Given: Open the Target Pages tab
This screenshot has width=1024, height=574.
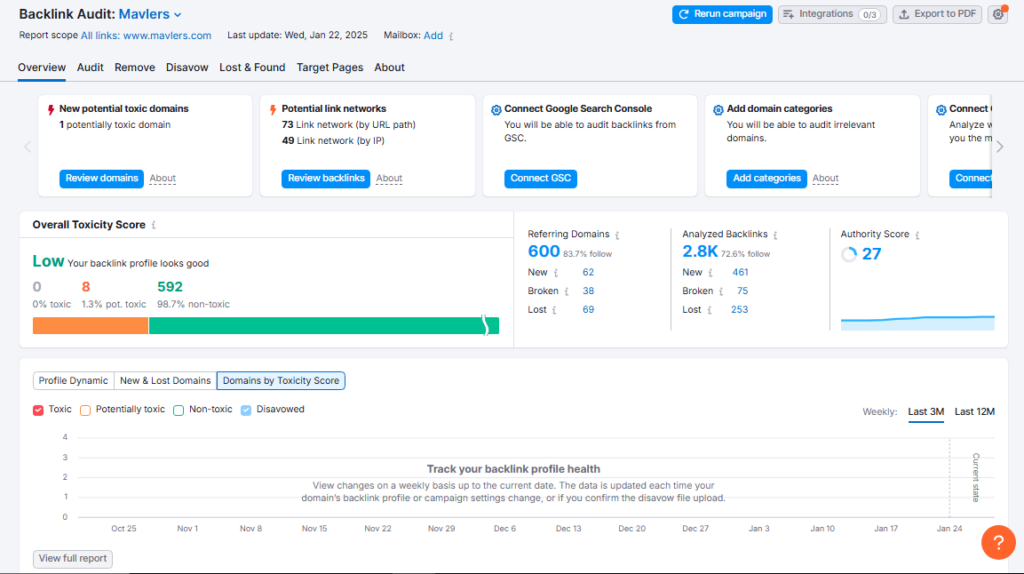Looking at the screenshot, I should coord(330,67).
